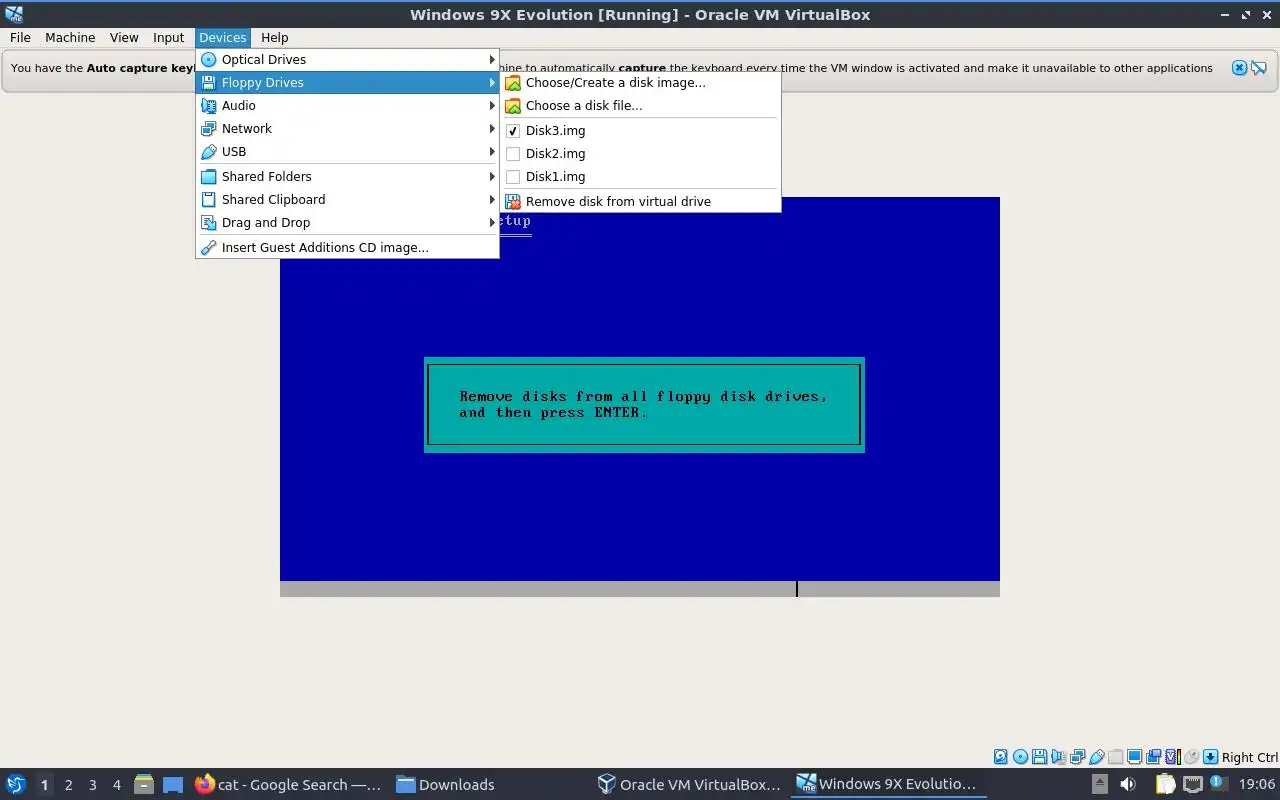Click the display status bar icon
This screenshot has height=800, width=1280.
tap(1135, 757)
